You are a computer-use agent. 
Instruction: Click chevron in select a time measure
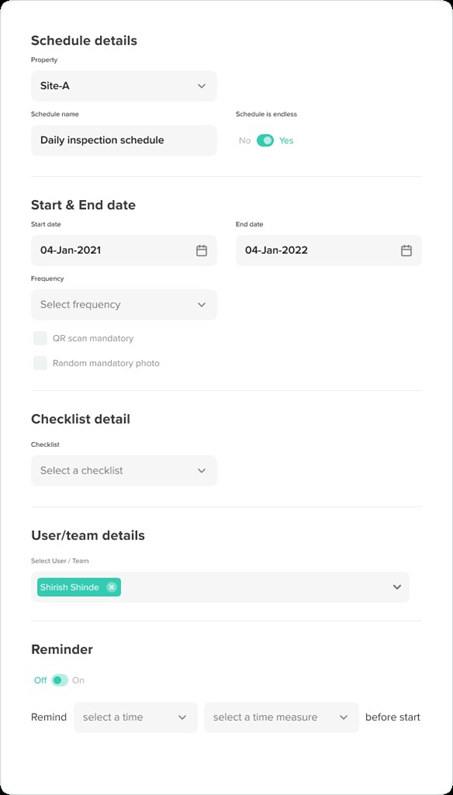coord(343,717)
